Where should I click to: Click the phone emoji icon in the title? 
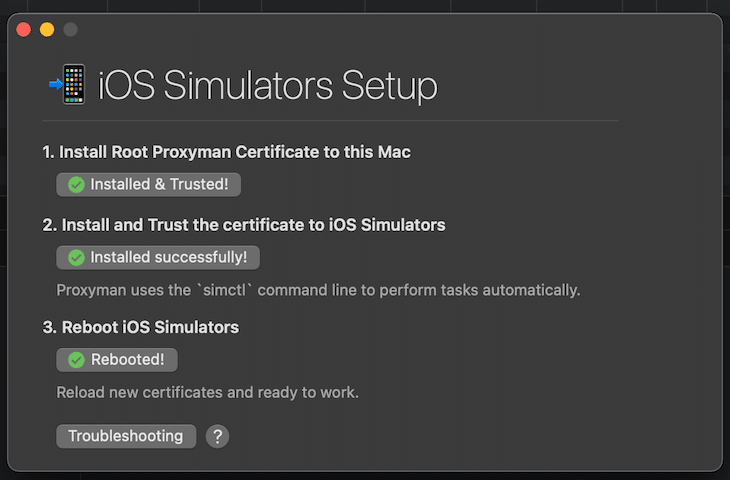pos(68,86)
